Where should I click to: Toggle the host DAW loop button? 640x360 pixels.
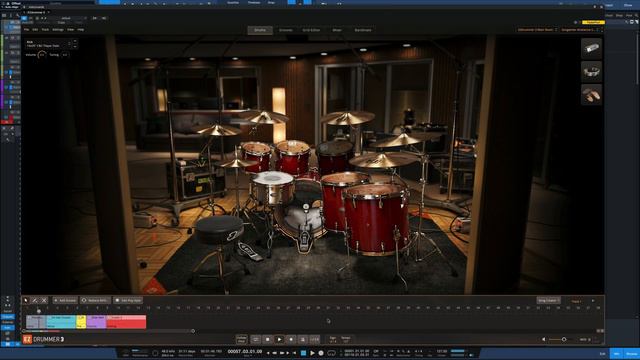331,353
